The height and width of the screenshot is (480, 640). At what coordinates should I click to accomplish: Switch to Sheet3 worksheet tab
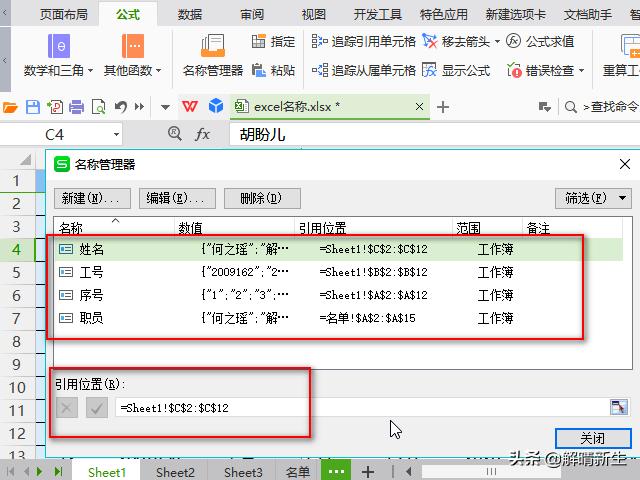click(x=243, y=472)
